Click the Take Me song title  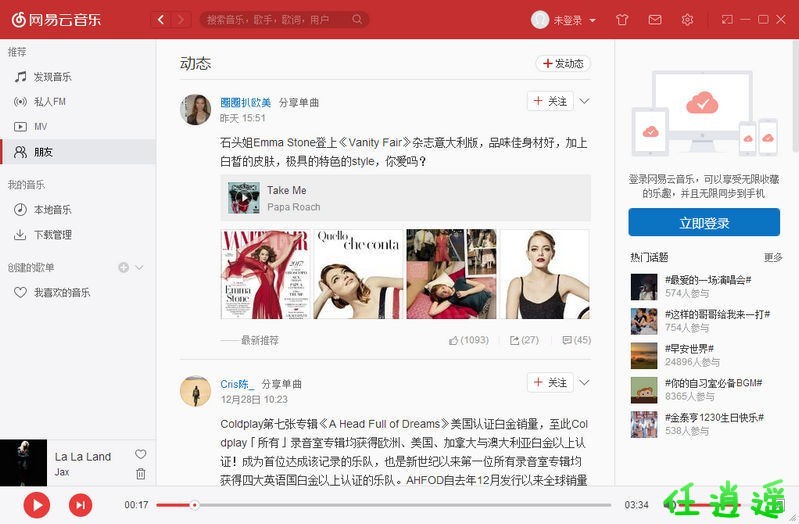[x=286, y=190]
